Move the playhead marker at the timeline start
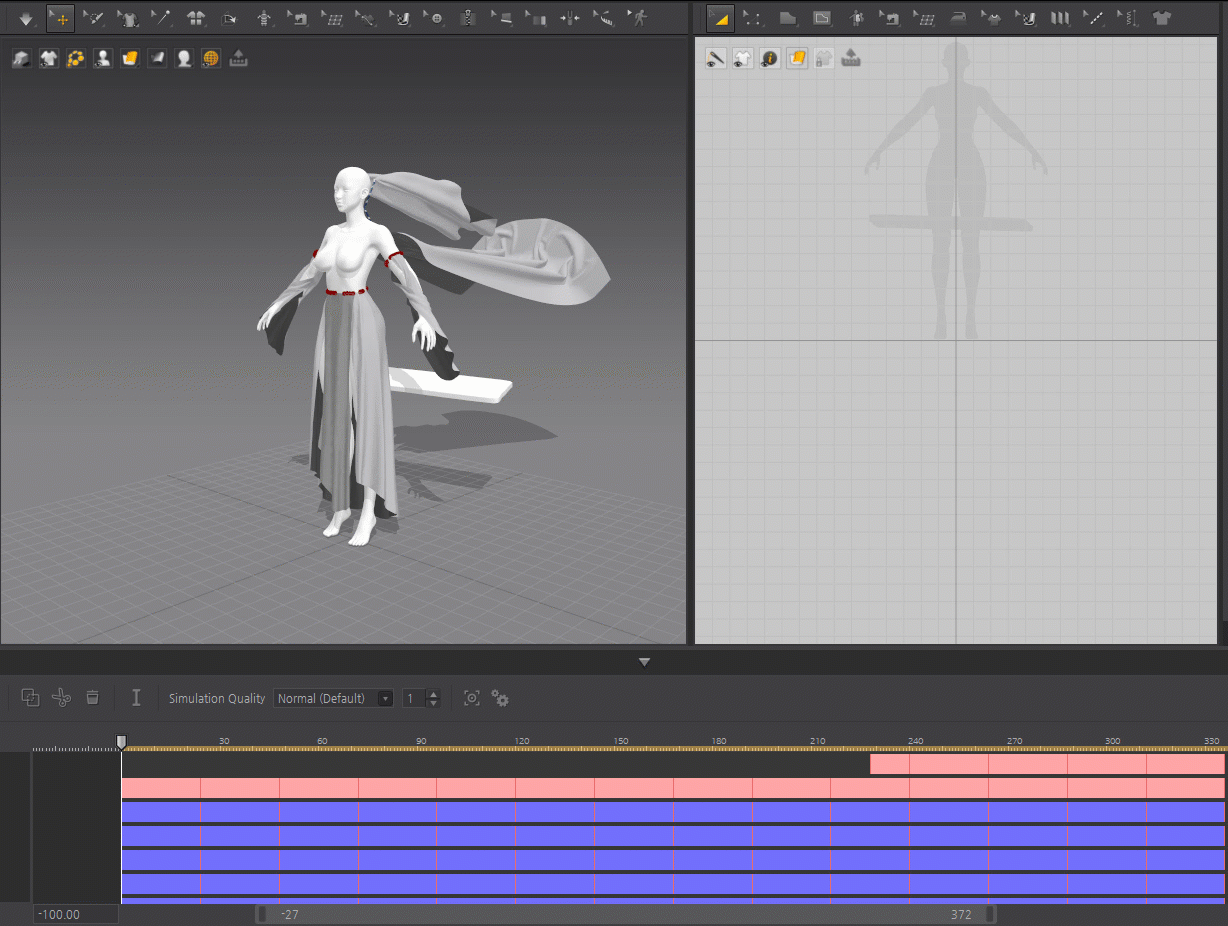This screenshot has width=1228, height=926. tap(121, 740)
